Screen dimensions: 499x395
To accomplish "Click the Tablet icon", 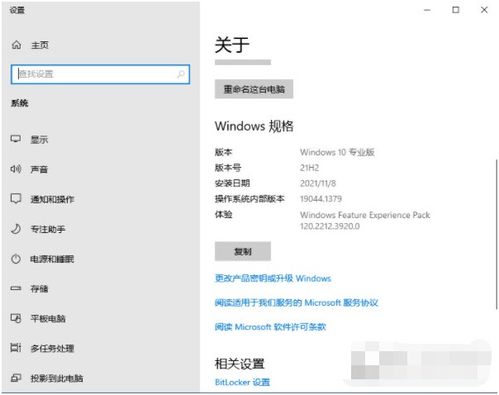I will [16, 318].
